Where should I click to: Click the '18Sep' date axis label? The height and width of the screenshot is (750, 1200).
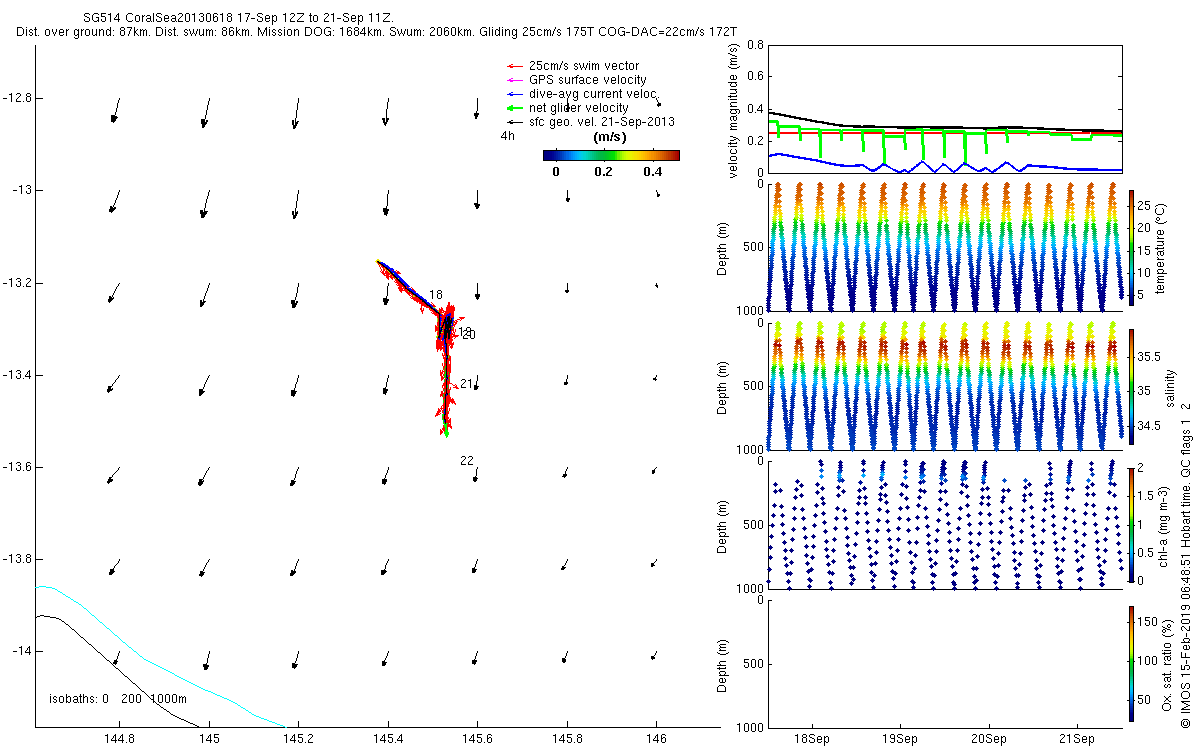(811, 739)
